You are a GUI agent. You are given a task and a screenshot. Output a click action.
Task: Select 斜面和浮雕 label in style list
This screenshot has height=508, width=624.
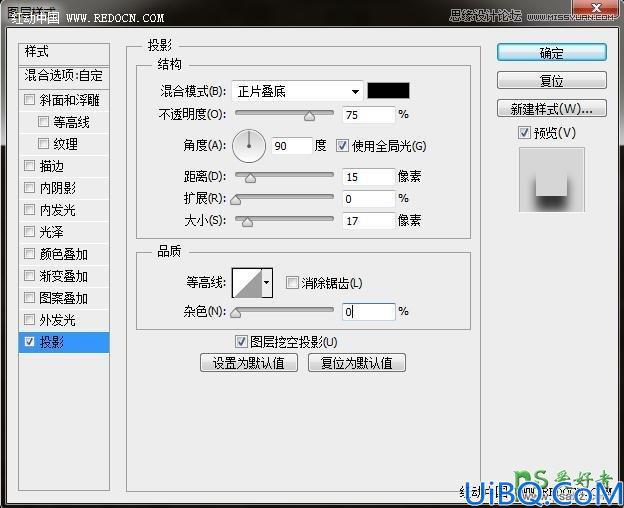click(69, 100)
